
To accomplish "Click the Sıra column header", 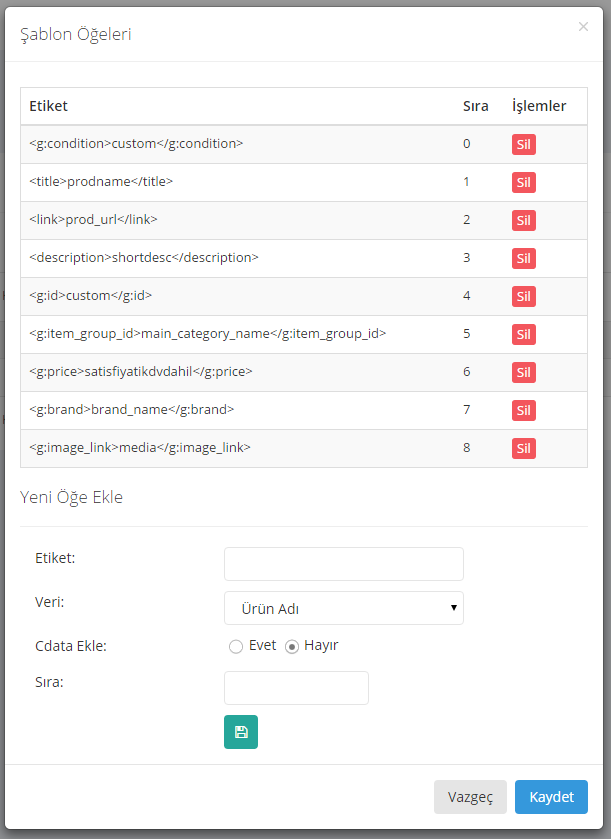I will [x=475, y=106].
